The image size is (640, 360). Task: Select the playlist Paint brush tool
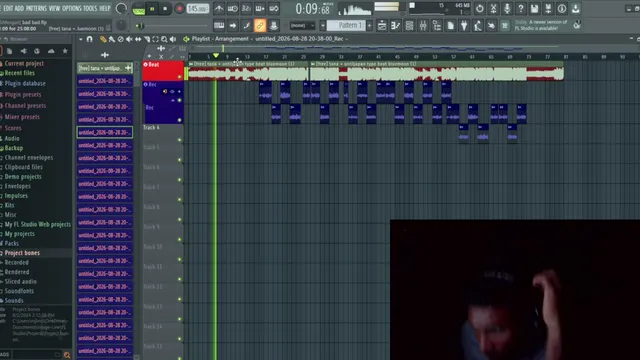point(112,39)
